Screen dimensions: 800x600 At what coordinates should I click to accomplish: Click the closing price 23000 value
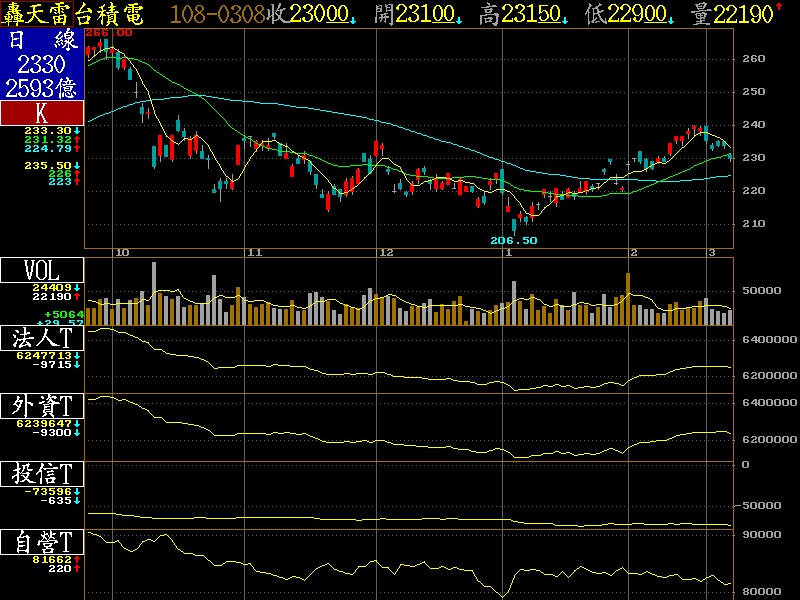pos(318,14)
